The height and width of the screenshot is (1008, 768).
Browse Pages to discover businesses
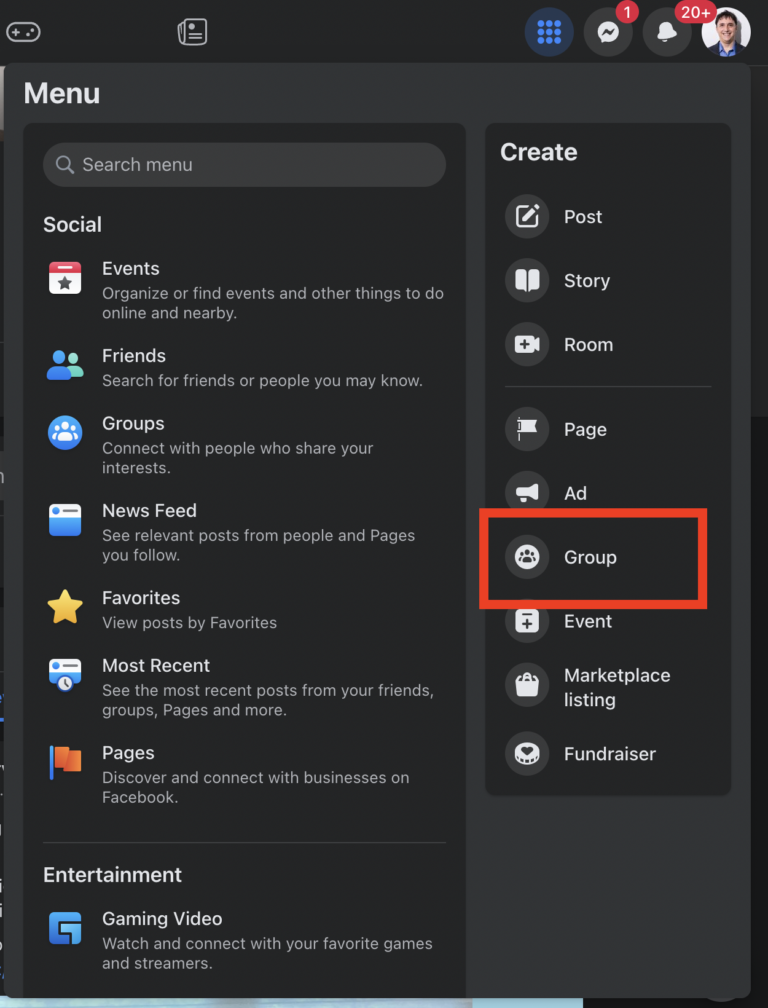pyautogui.click(x=65, y=763)
